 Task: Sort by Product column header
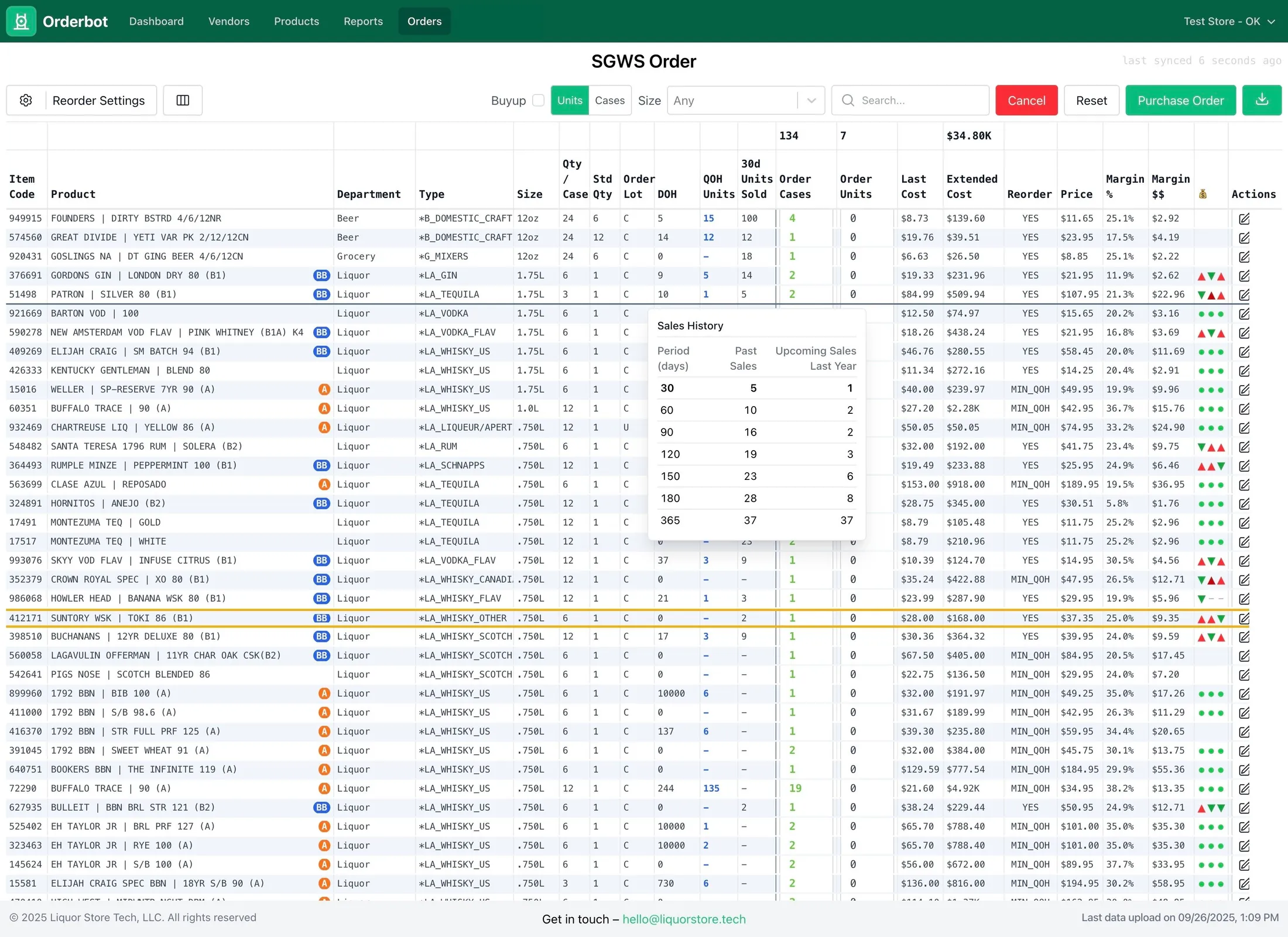[73, 194]
